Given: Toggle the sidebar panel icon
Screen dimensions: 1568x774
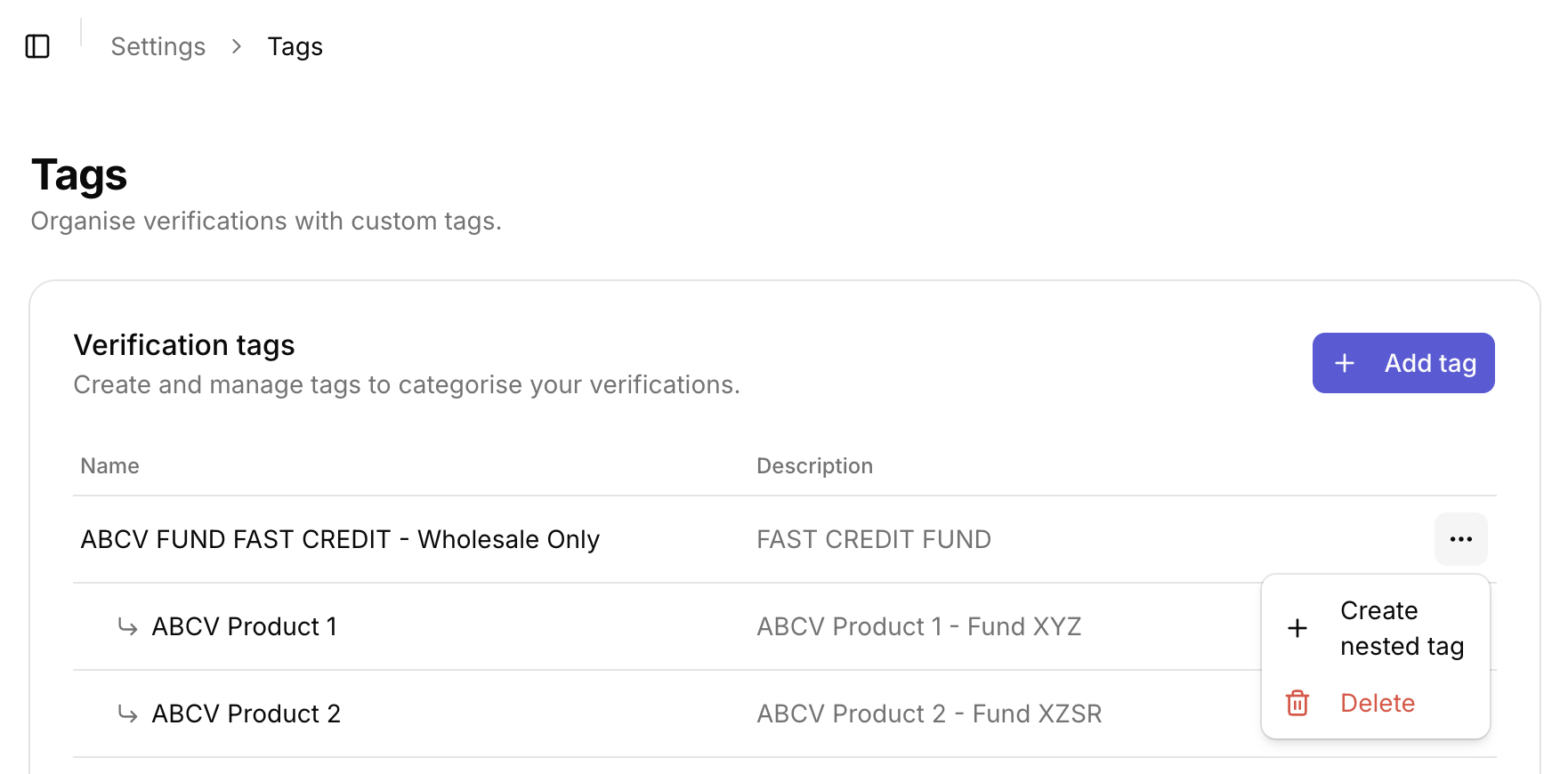Looking at the screenshot, I should [x=37, y=46].
